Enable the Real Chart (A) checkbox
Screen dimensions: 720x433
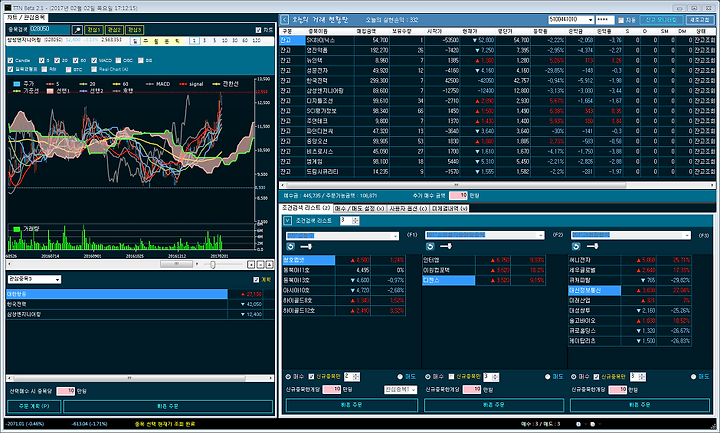pyautogui.click(x=94, y=69)
